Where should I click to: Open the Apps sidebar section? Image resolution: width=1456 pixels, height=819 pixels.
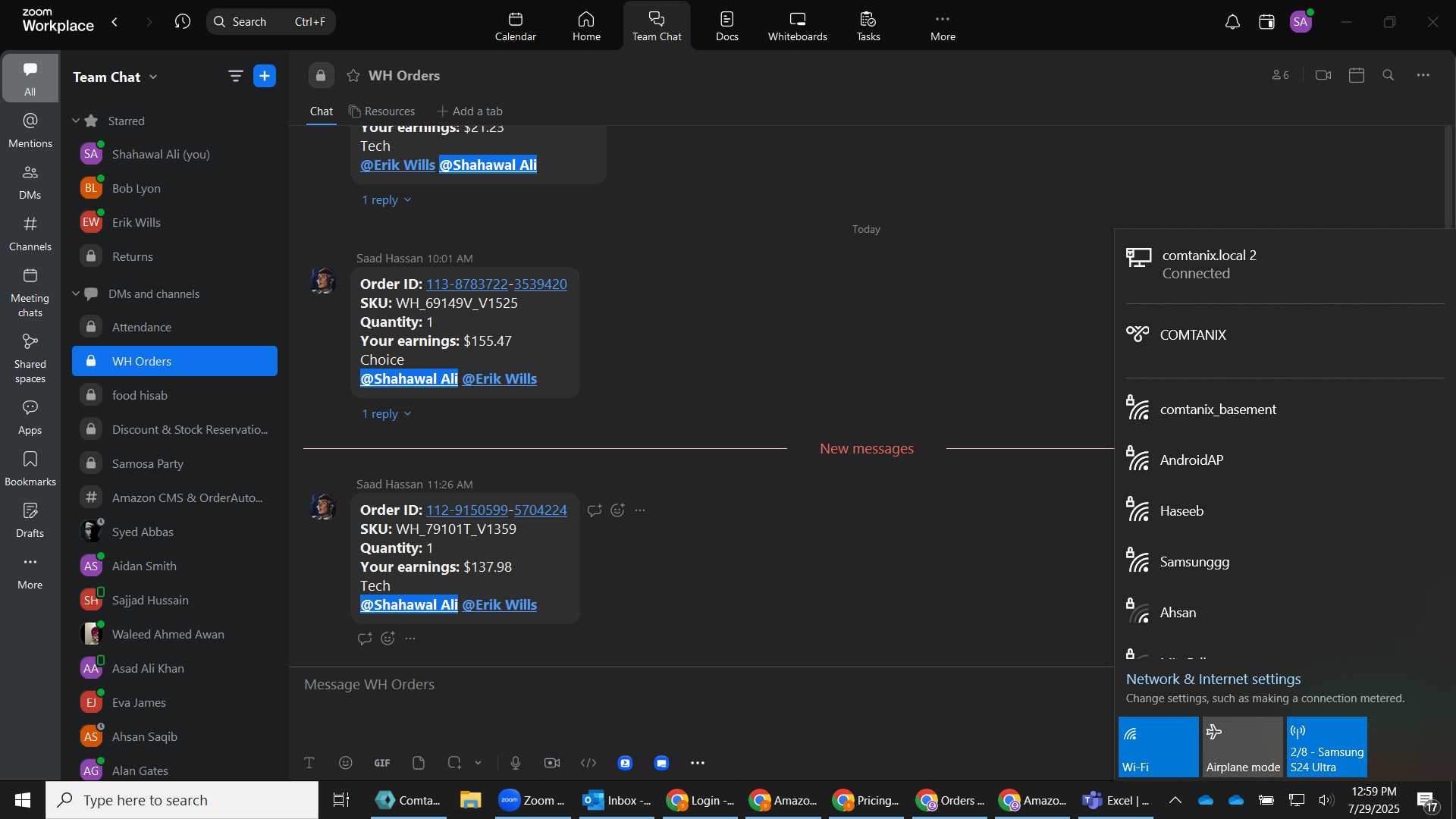pos(30,416)
